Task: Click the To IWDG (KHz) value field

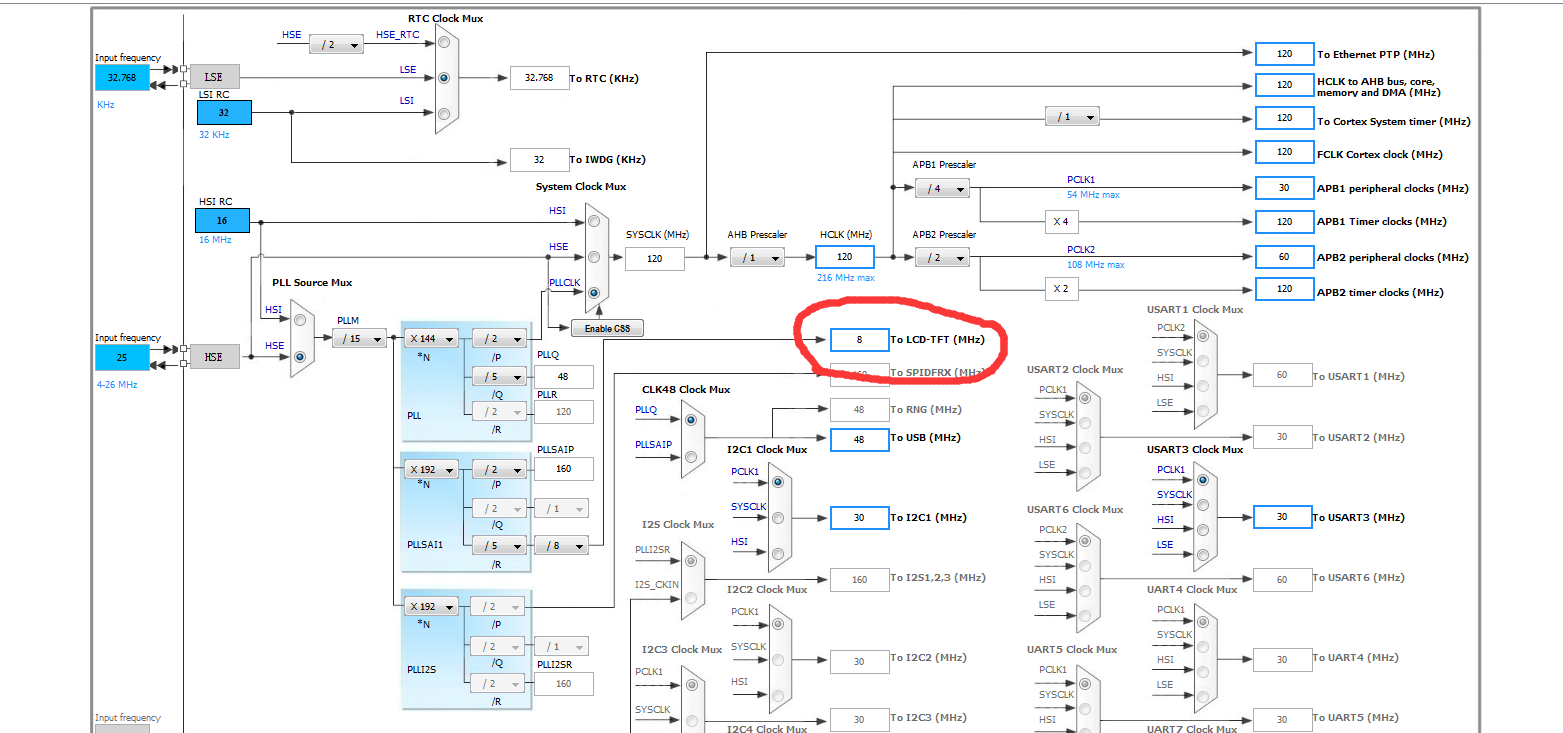Action: click(539, 159)
